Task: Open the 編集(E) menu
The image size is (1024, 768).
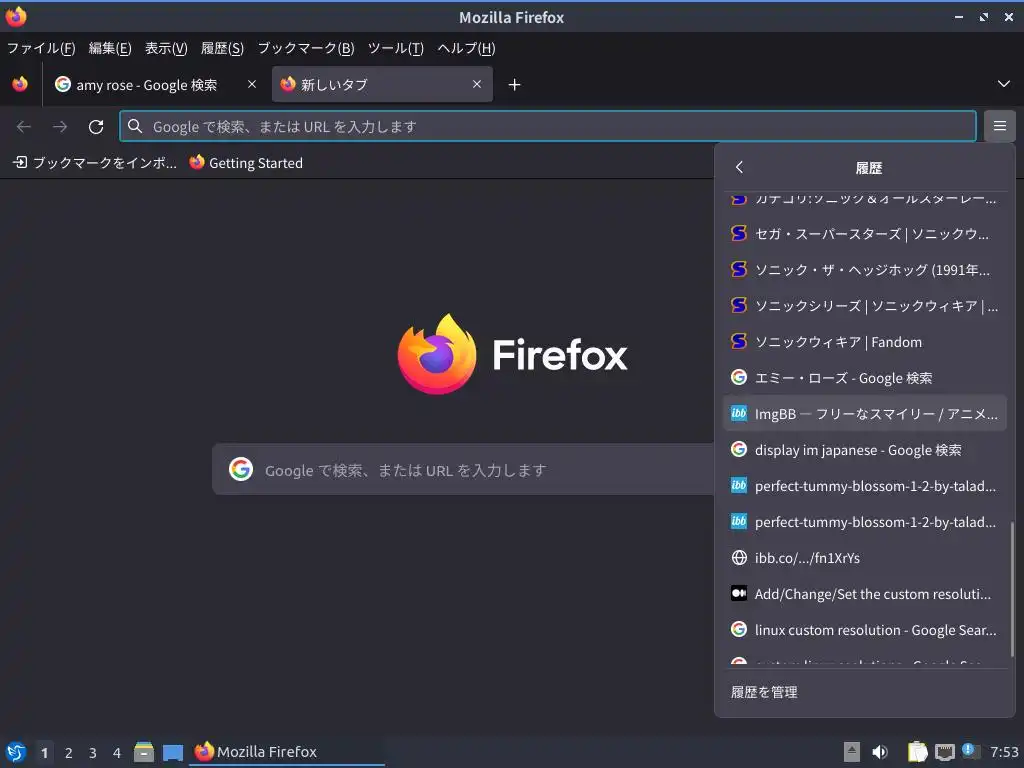Action: (x=110, y=48)
